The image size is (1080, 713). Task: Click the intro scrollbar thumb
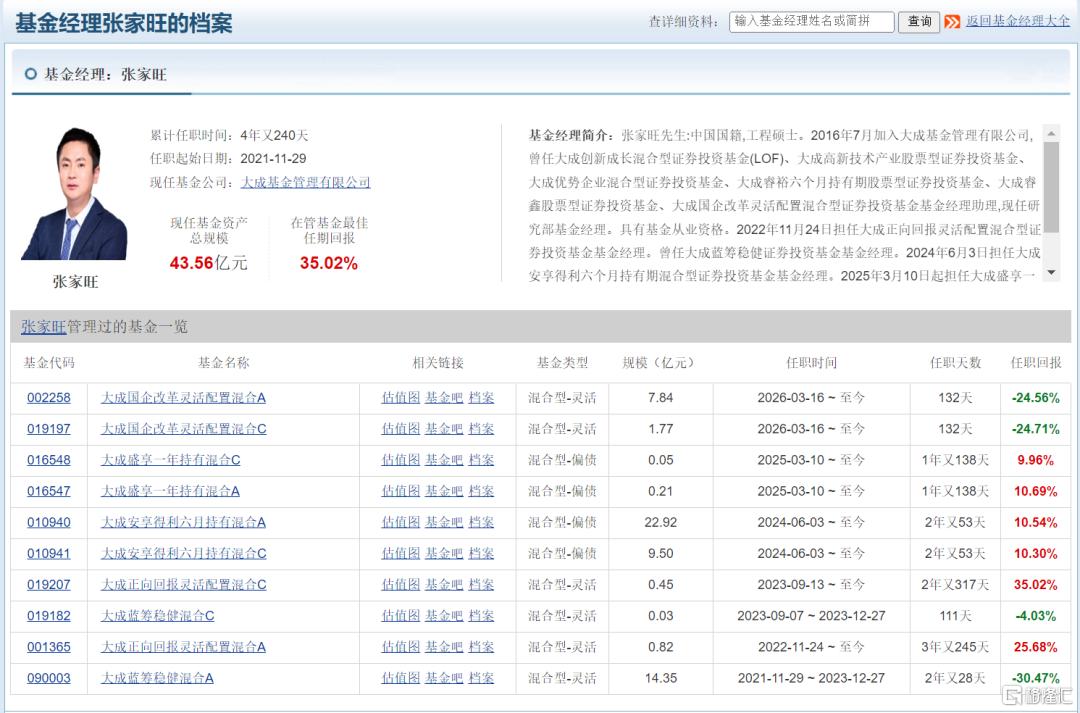(1051, 187)
